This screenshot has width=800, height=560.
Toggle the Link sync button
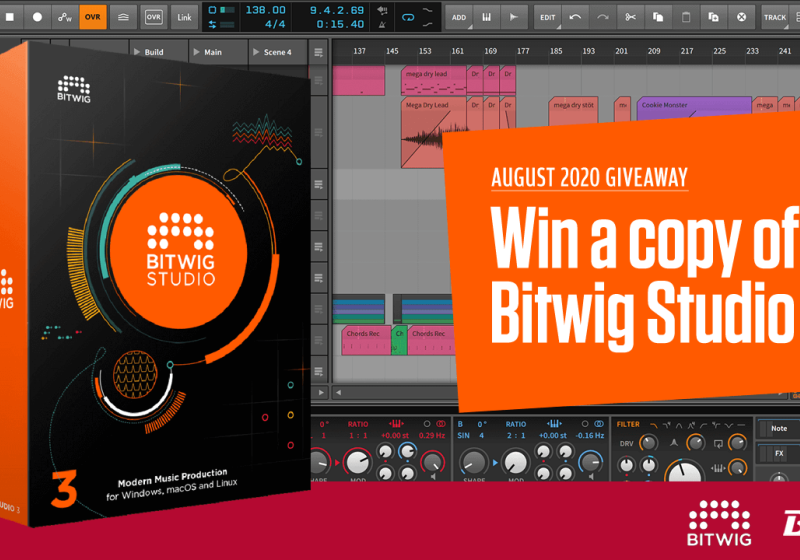(x=184, y=16)
